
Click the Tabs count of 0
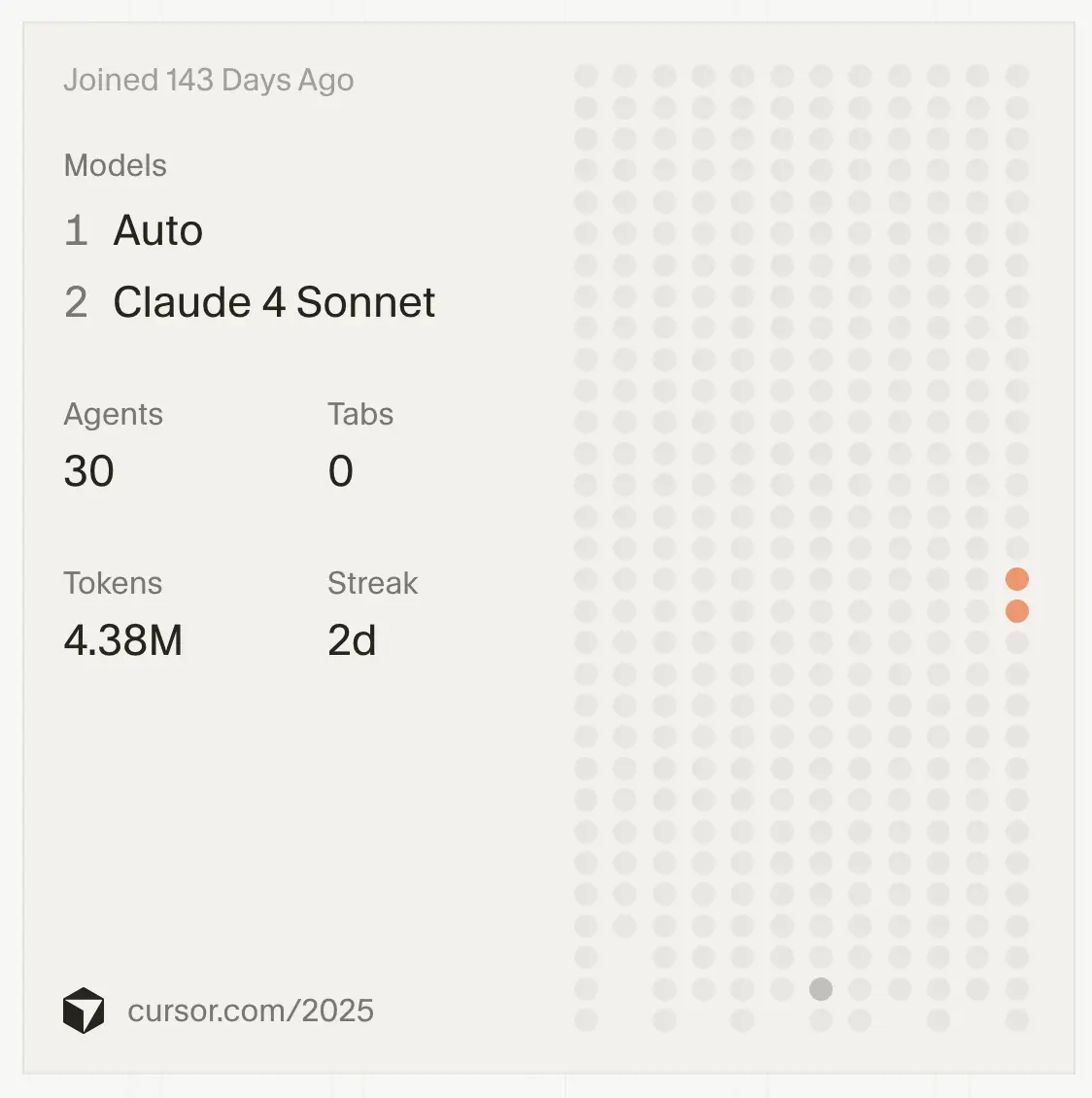[x=340, y=471]
